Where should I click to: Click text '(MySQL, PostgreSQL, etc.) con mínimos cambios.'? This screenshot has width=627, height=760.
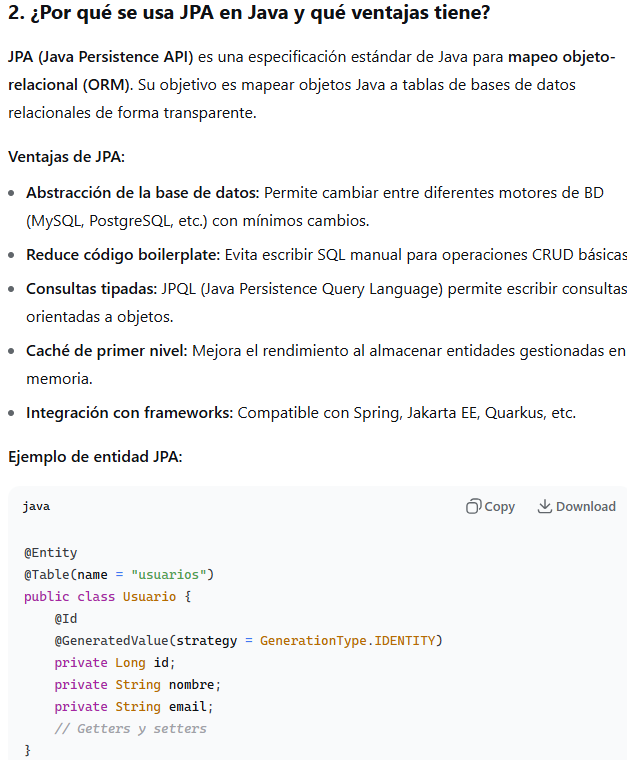pos(198,221)
